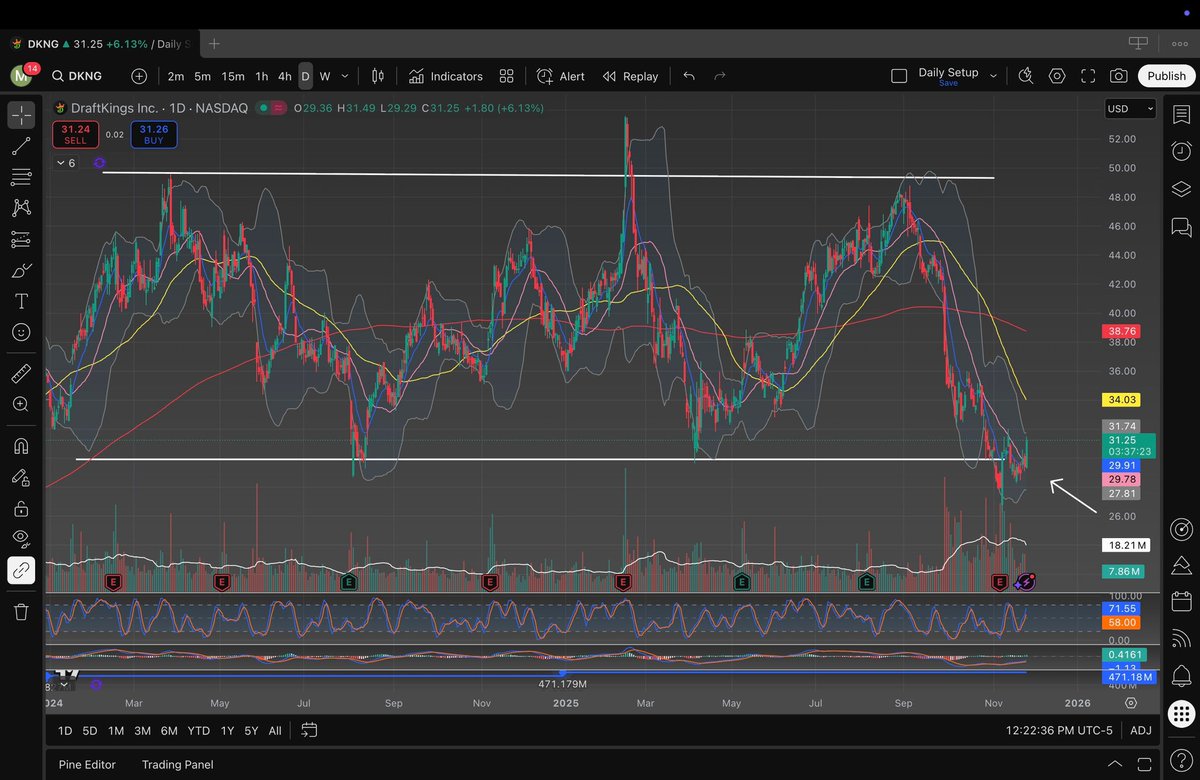Open price scale settings gear at bottom
Viewport: 1200px width, 780px height.
(1131, 703)
